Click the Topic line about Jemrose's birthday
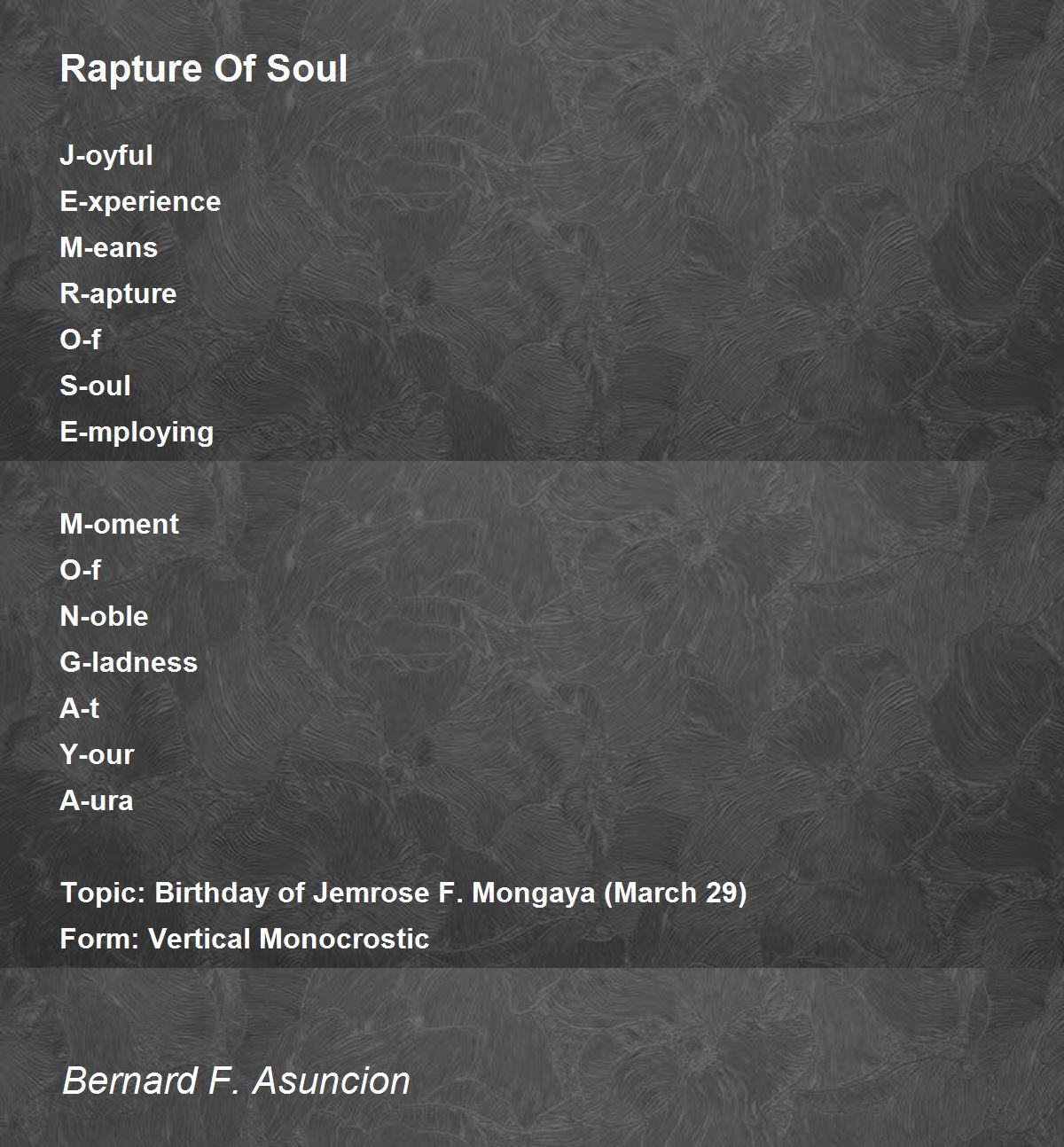 click(403, 893)
